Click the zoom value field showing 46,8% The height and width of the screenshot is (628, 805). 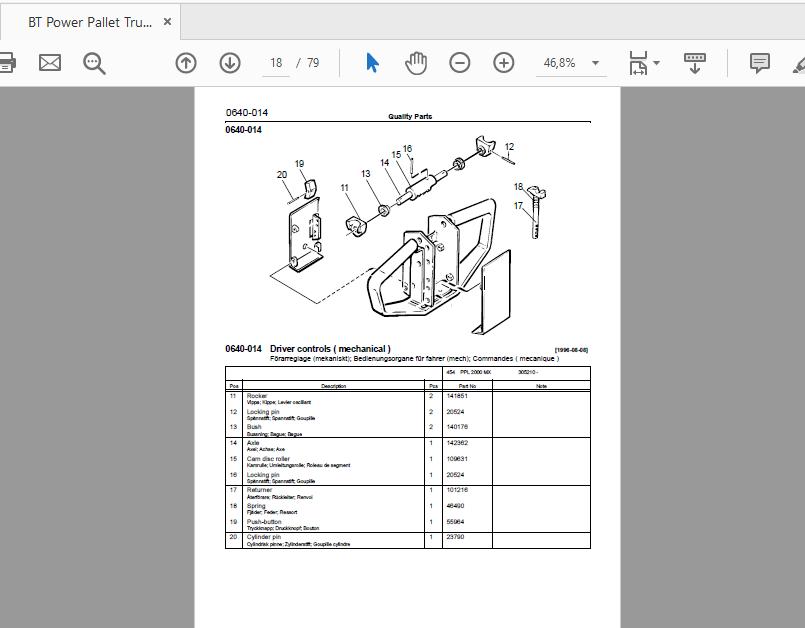tap(560, 63)
